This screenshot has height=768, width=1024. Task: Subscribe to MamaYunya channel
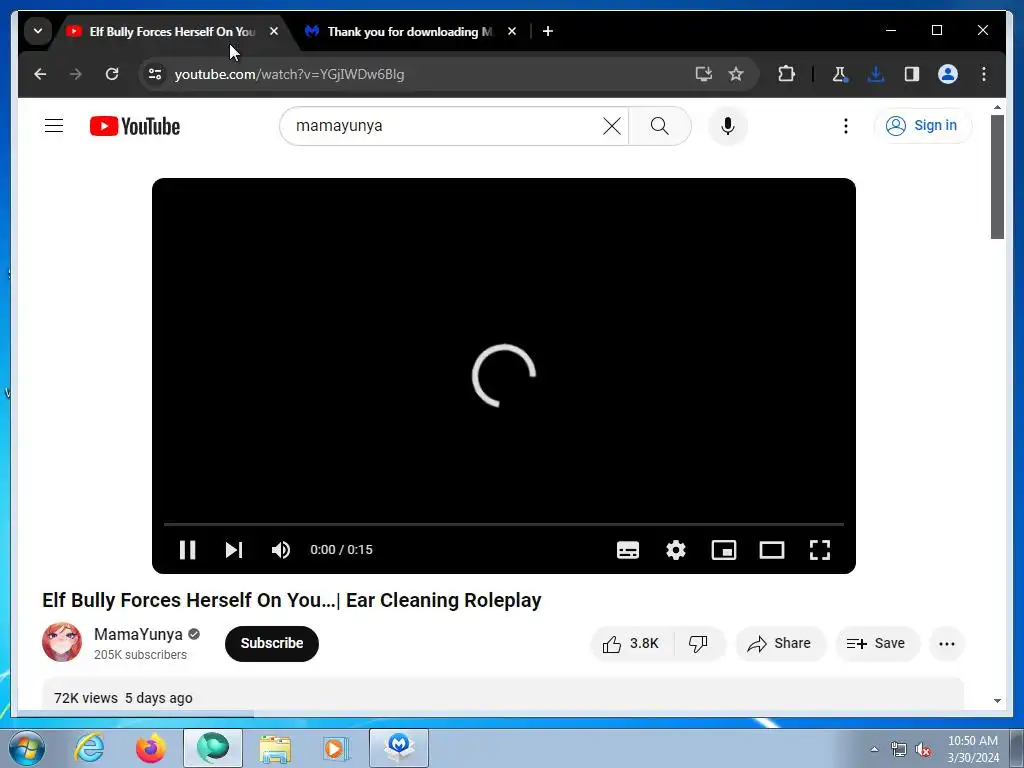coord(272,643)
